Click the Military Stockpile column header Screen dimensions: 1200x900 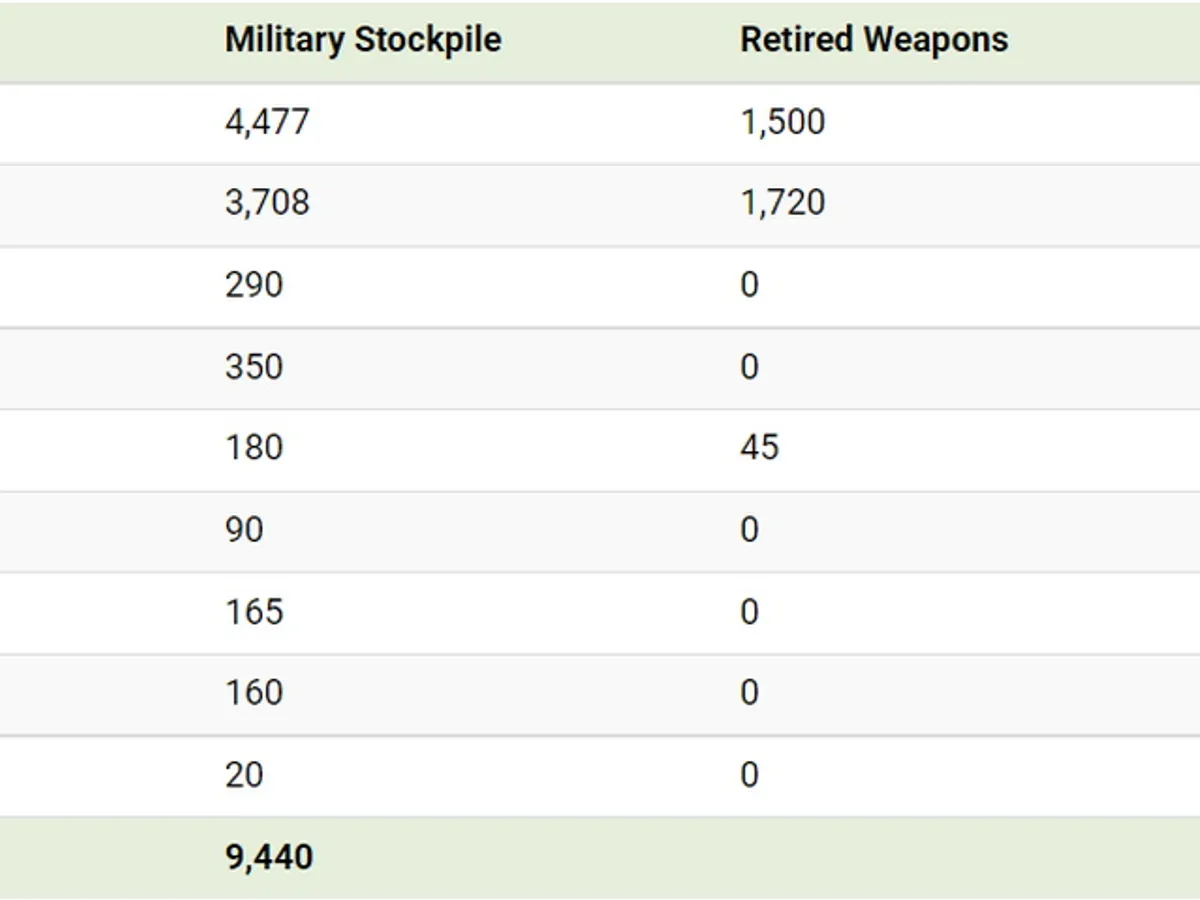(x=363, y=40)
